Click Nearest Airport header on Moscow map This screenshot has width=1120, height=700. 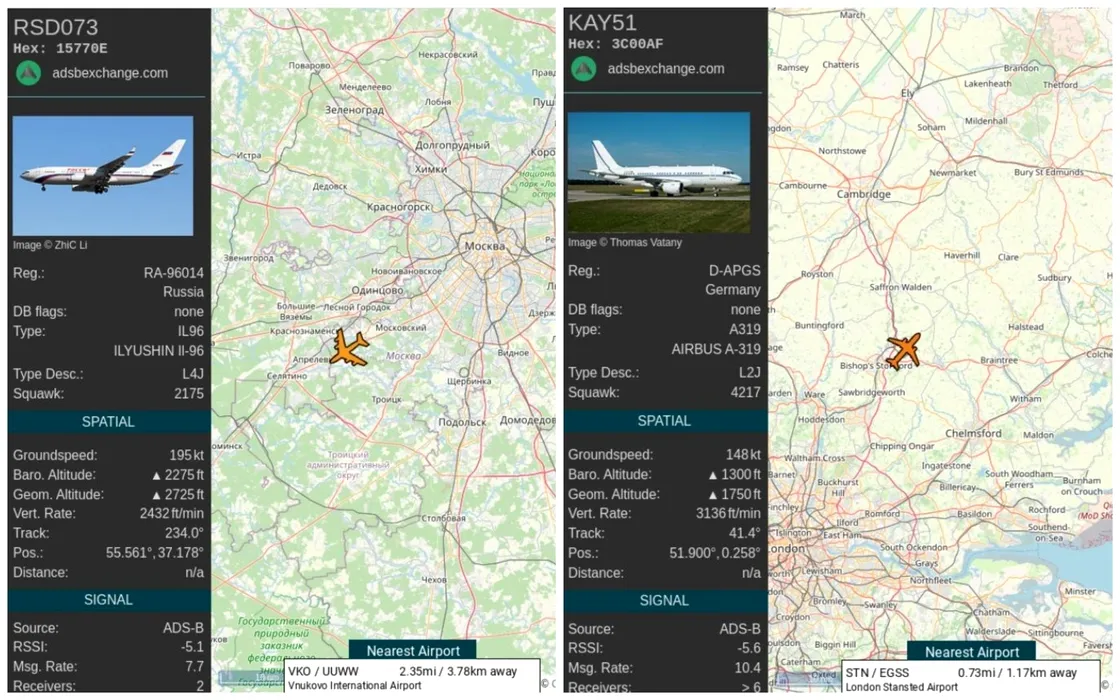point(413,650)
